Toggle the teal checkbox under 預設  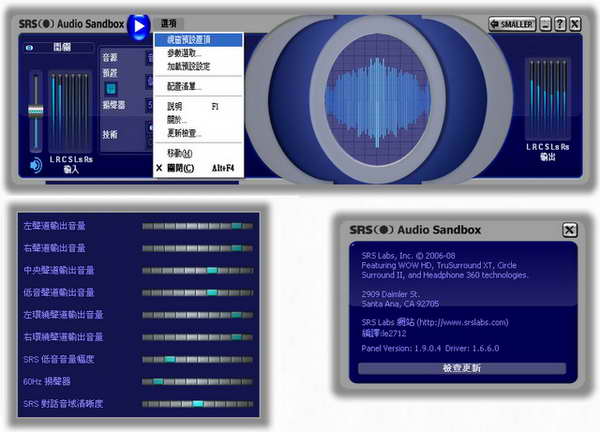click(x=110, y=90)
